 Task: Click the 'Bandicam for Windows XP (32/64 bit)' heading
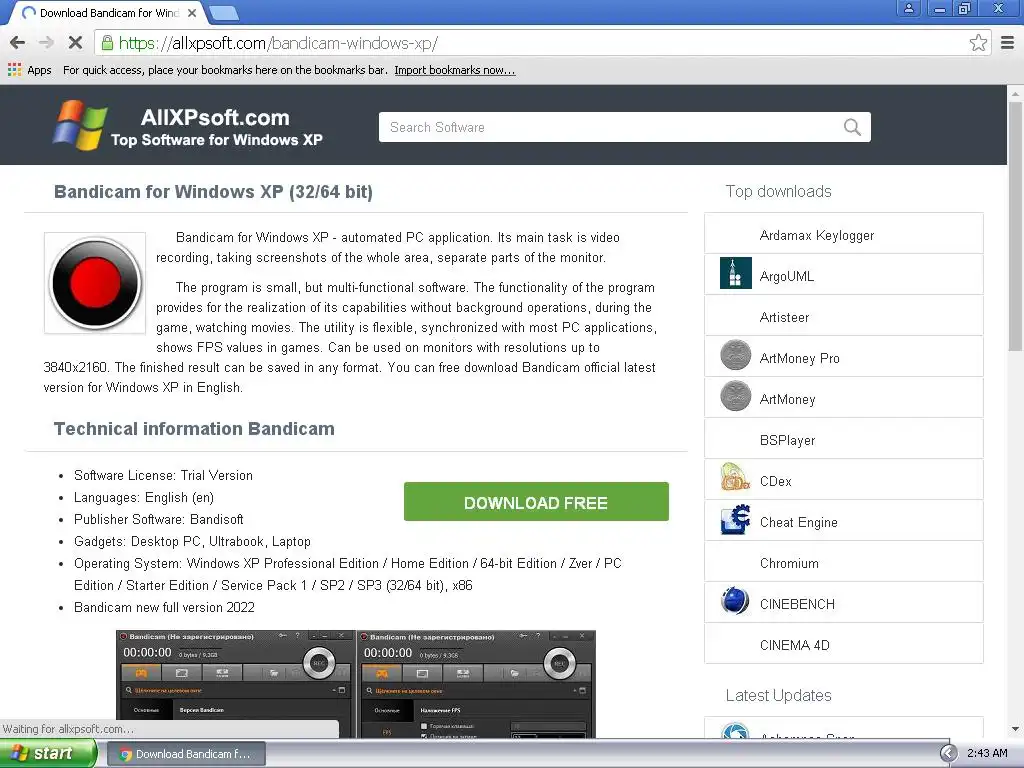pyautogui.click(x=213, y=191)
